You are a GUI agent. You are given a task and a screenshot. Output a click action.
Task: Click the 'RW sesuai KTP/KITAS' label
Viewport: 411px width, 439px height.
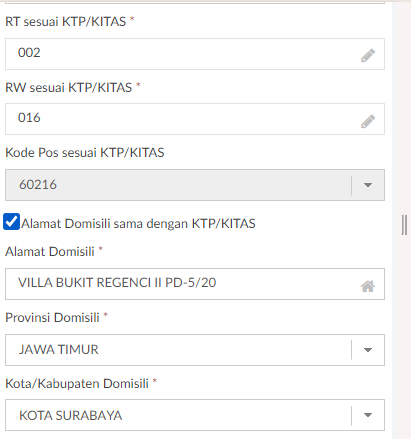click(69, 87)
